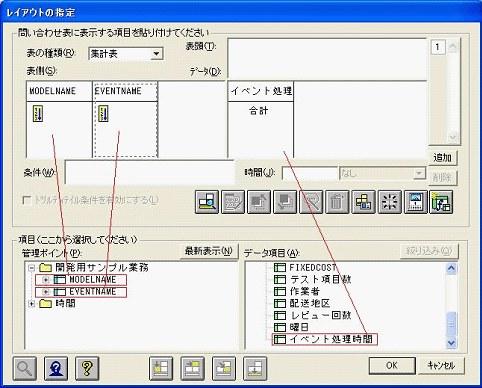Expand the EVENTNAME tree node

click(46, 292)
